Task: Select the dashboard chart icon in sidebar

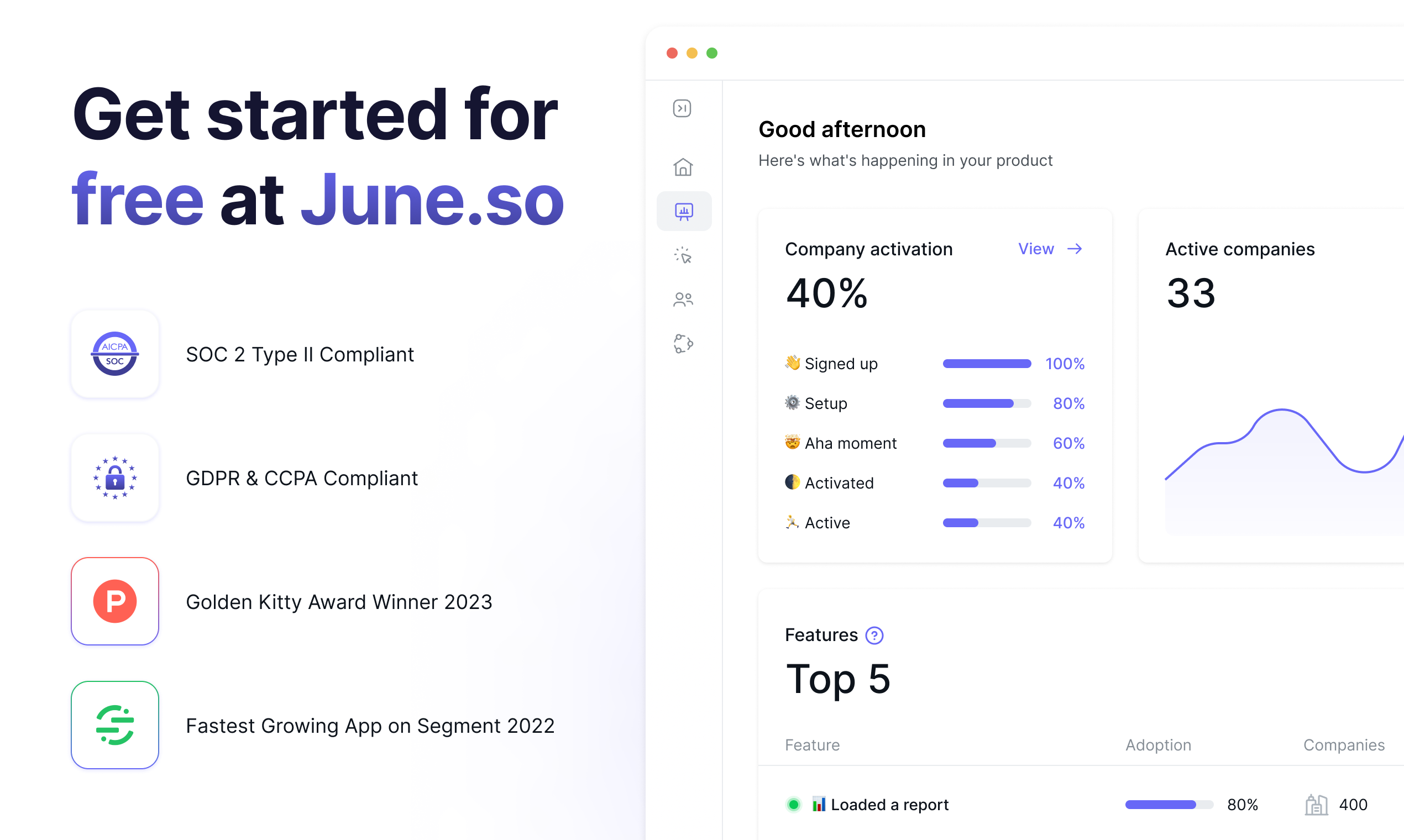Action: [x=684, y=211]
